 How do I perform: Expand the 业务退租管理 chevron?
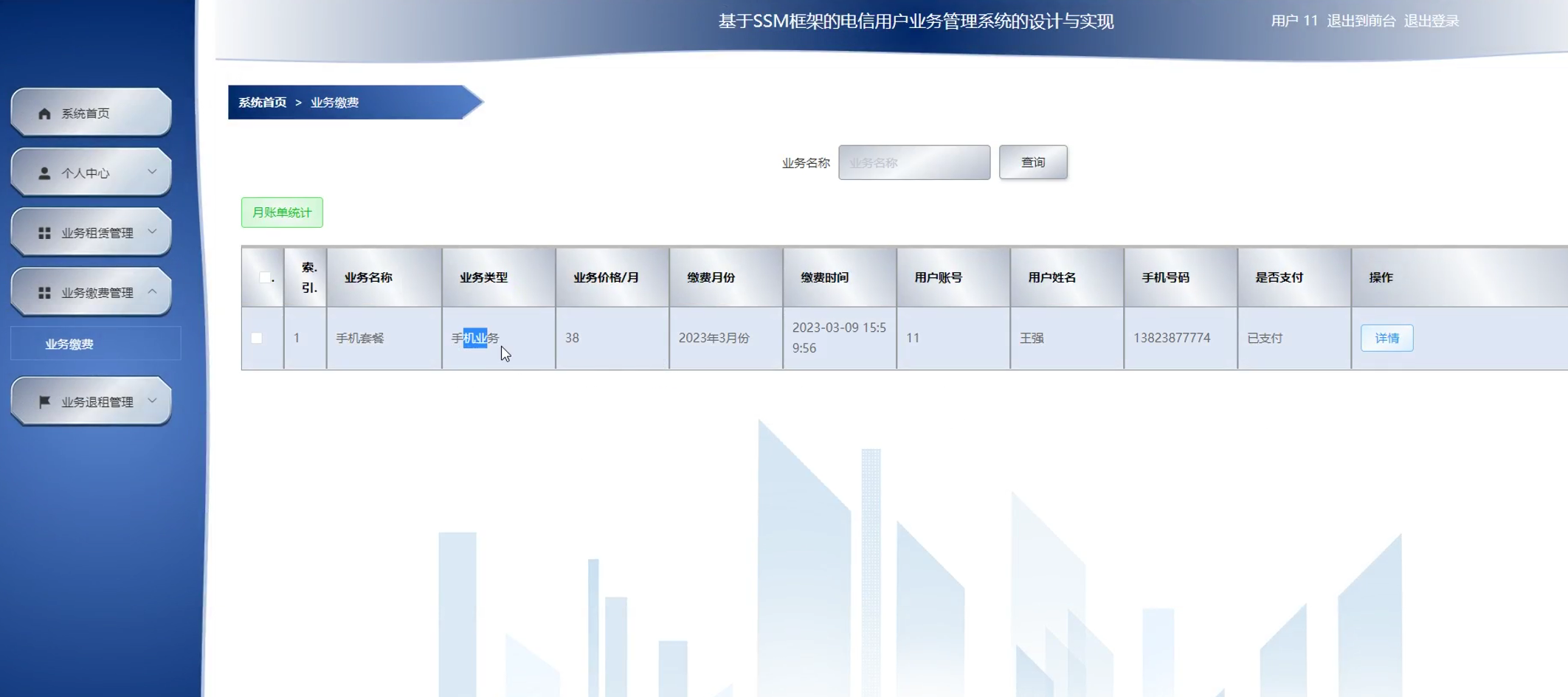point(152,400)
